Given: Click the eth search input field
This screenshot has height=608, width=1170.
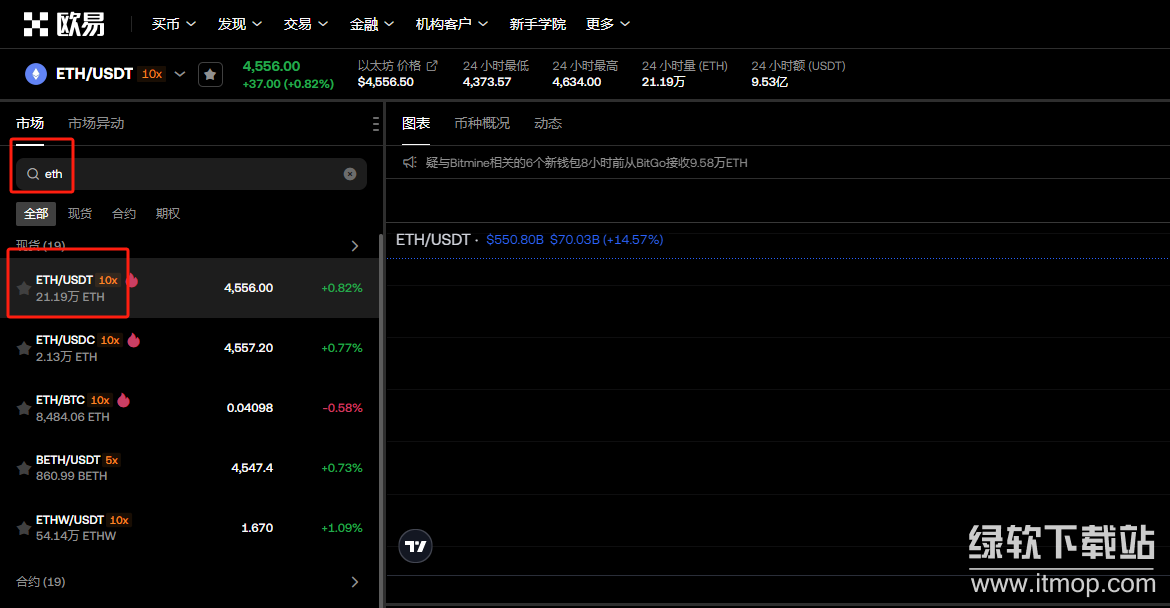Looking at the screenshot, I should (190, 174).
